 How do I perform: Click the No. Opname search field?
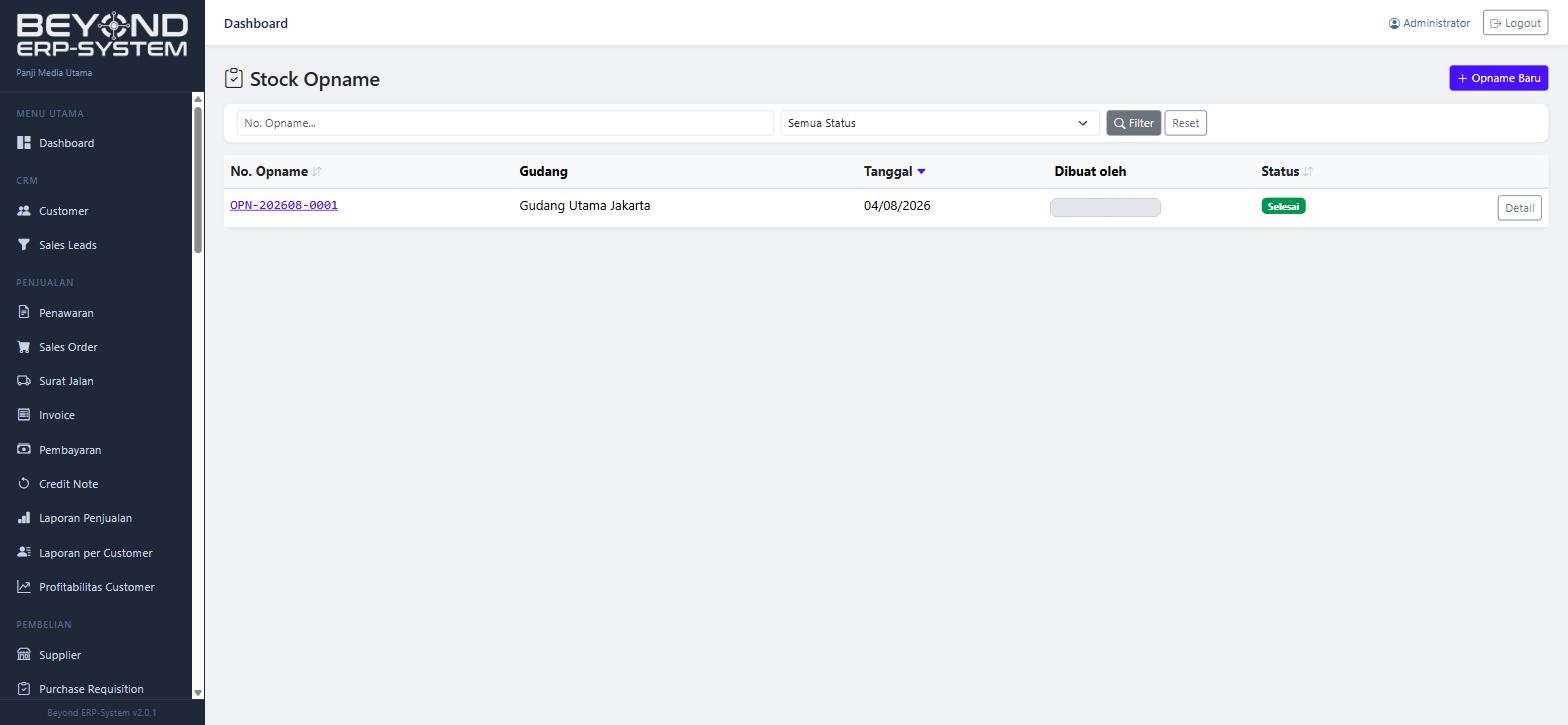pos(505,123)
